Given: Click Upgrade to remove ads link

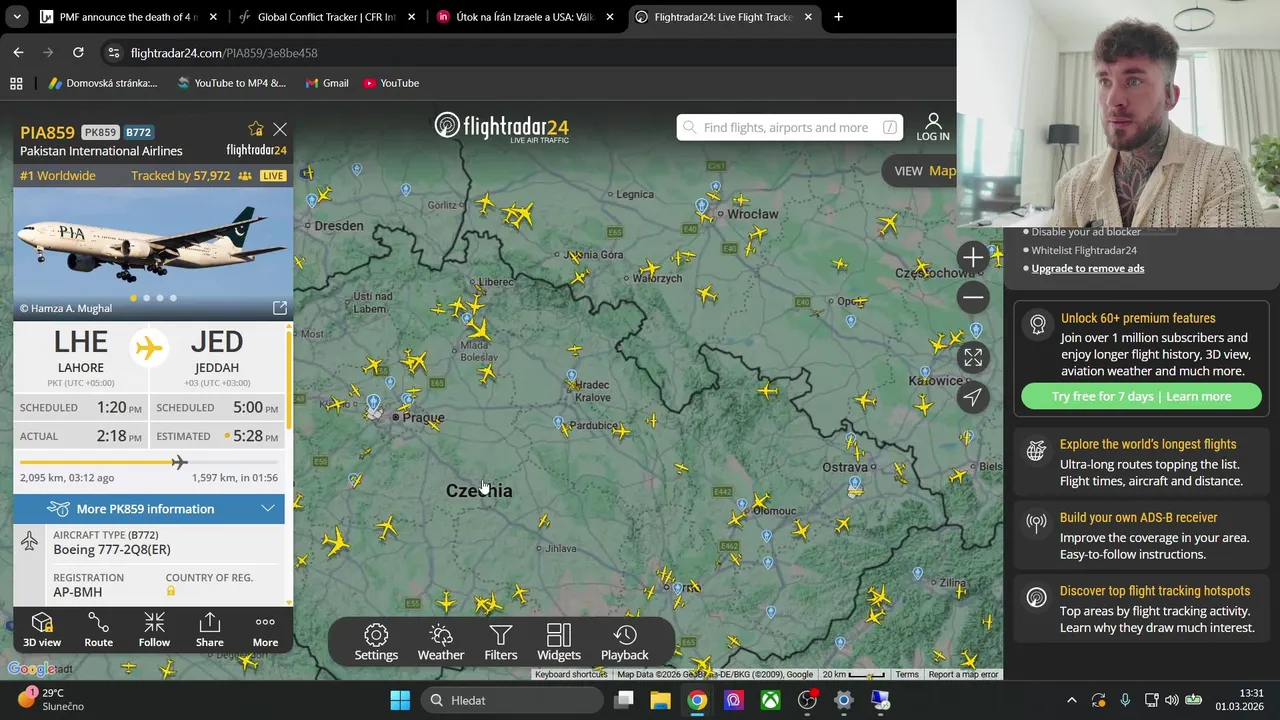Looking at the screenshot, I should pos(1088,268).
